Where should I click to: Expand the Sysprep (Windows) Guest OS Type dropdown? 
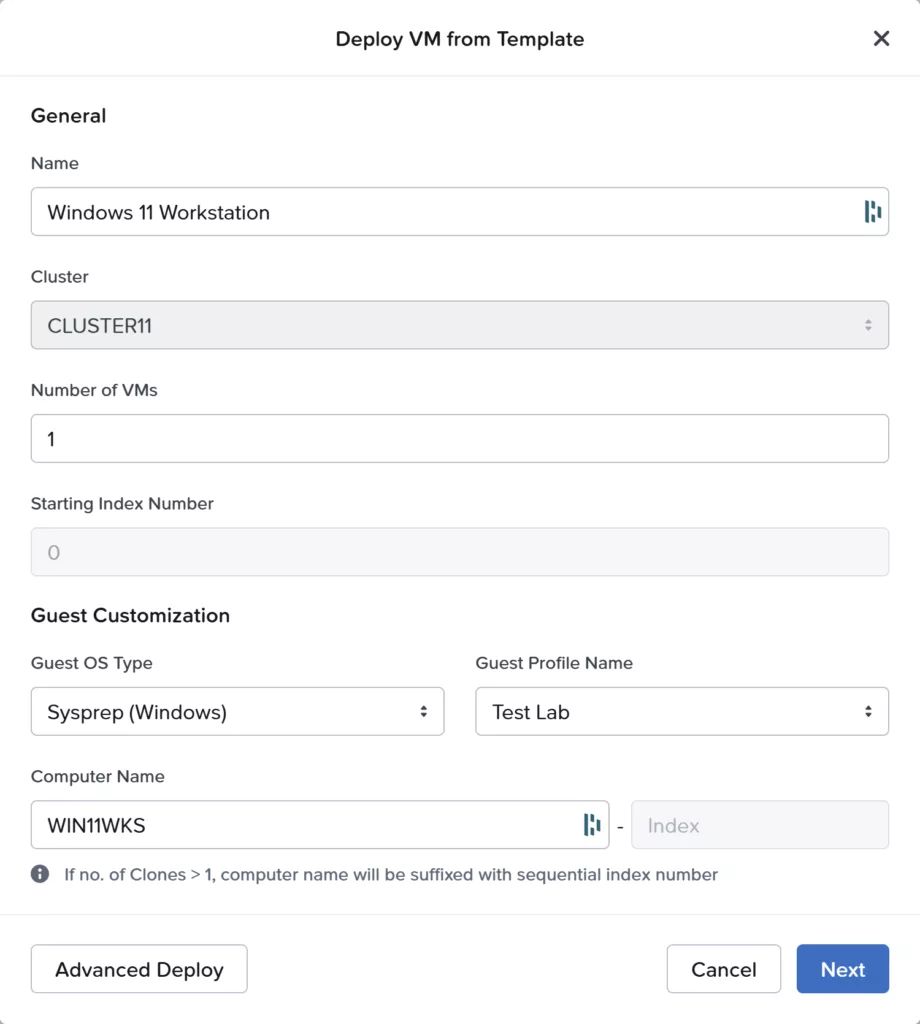238,711
